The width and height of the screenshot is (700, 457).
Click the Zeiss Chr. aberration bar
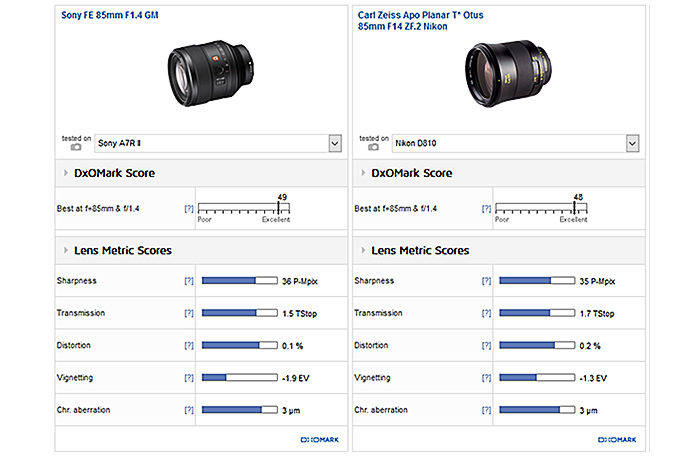click(x=537, y=410)
